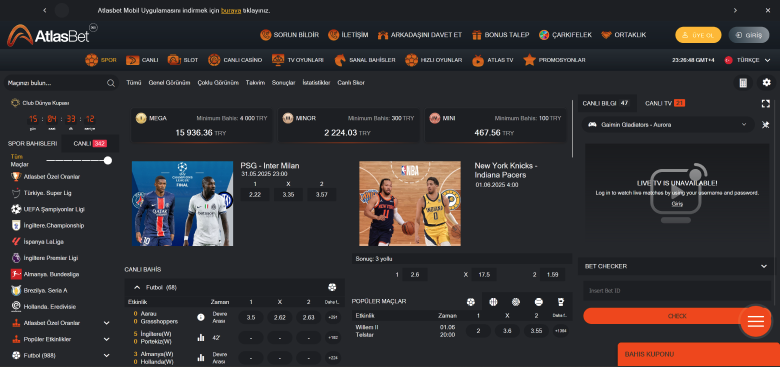
Task: Show +1384 more markets for Willem II
Action: click(560, 331)
